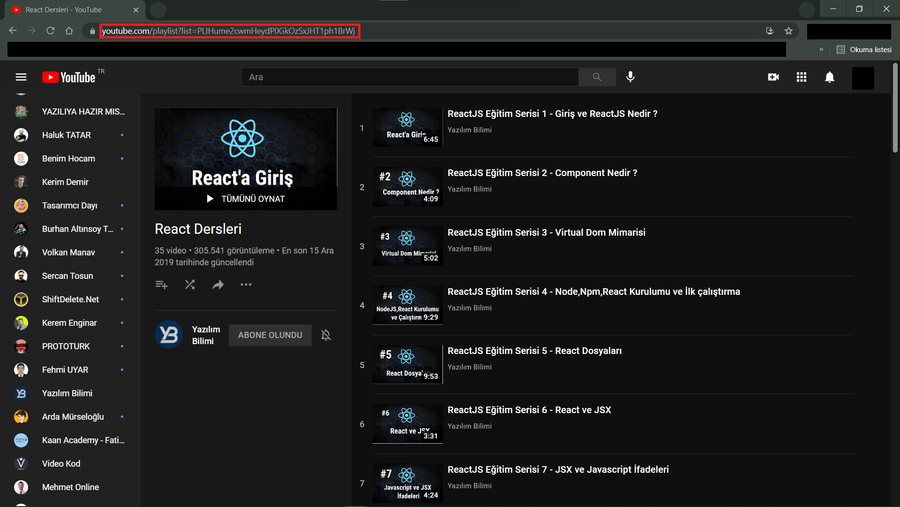This screenshot has height=507, width=900.
Task: Open video 2 Component Nedir
Action: [x=542, y=173]
